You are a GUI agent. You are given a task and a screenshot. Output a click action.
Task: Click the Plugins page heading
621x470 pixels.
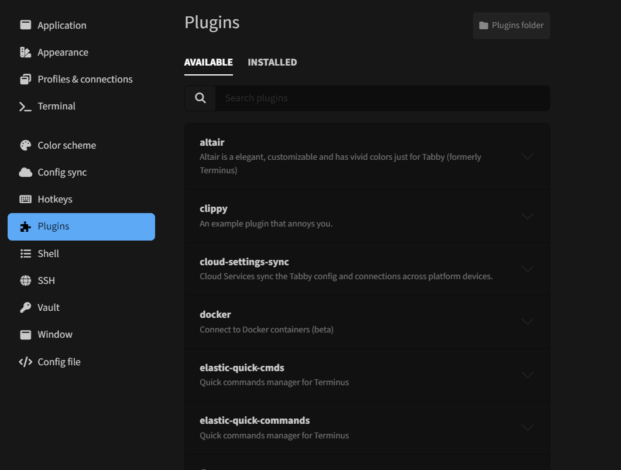212,23
